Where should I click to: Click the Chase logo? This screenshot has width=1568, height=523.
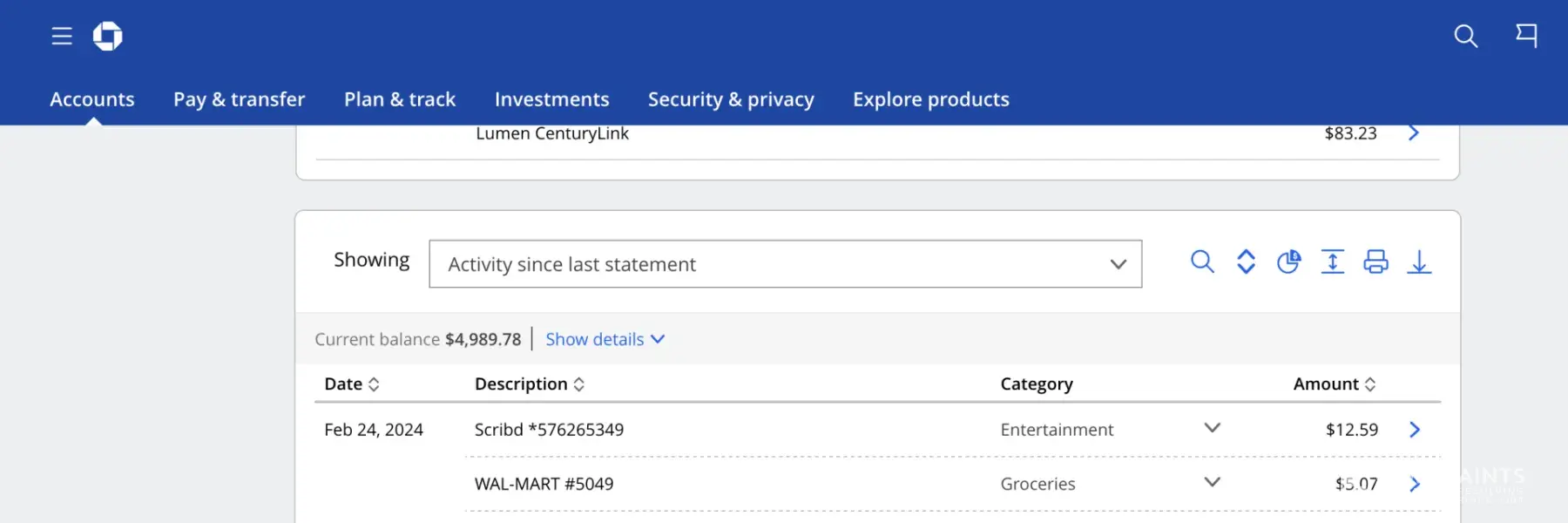click(x=108, y=36)
